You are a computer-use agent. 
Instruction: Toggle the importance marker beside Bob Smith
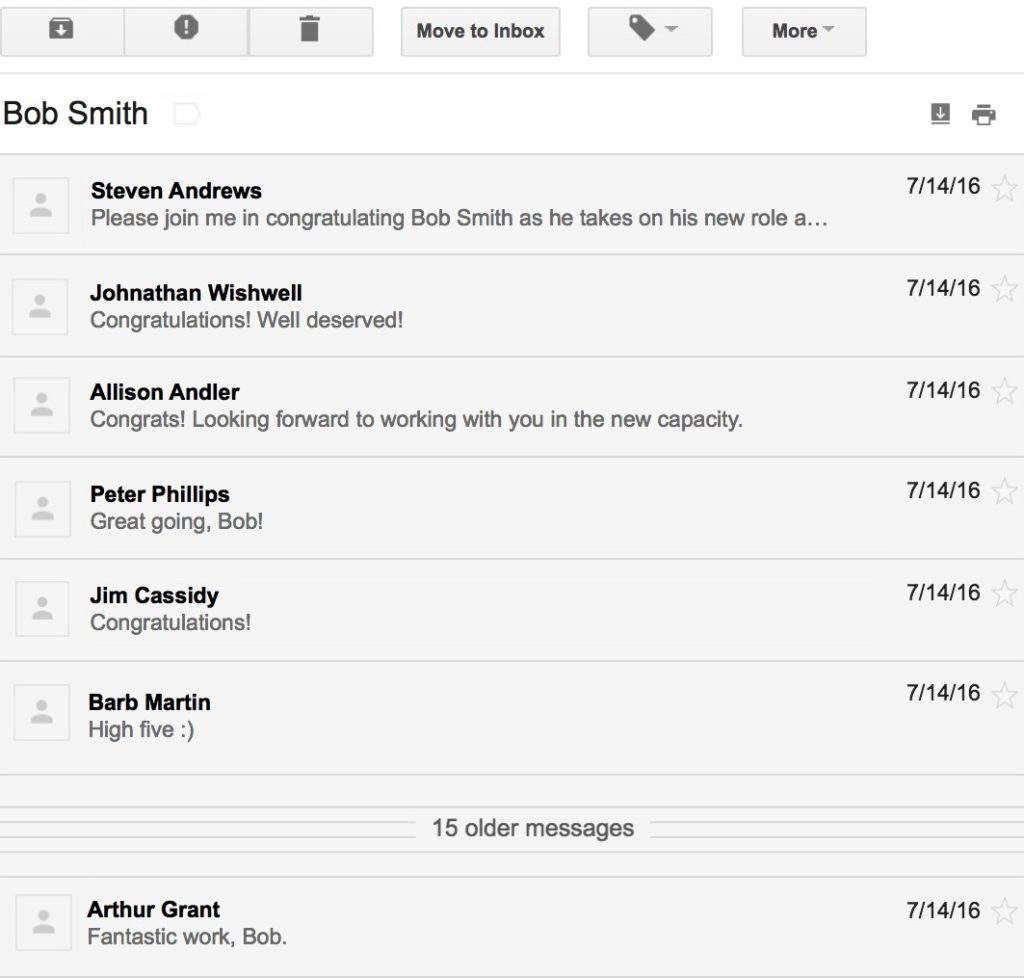pos(186,114)
